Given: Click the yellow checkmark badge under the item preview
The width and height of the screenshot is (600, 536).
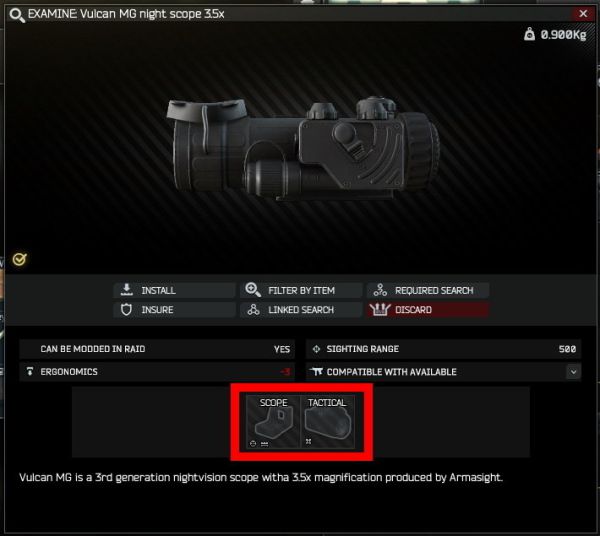Looking at the screenshot, I should click(x=19, y=259).
